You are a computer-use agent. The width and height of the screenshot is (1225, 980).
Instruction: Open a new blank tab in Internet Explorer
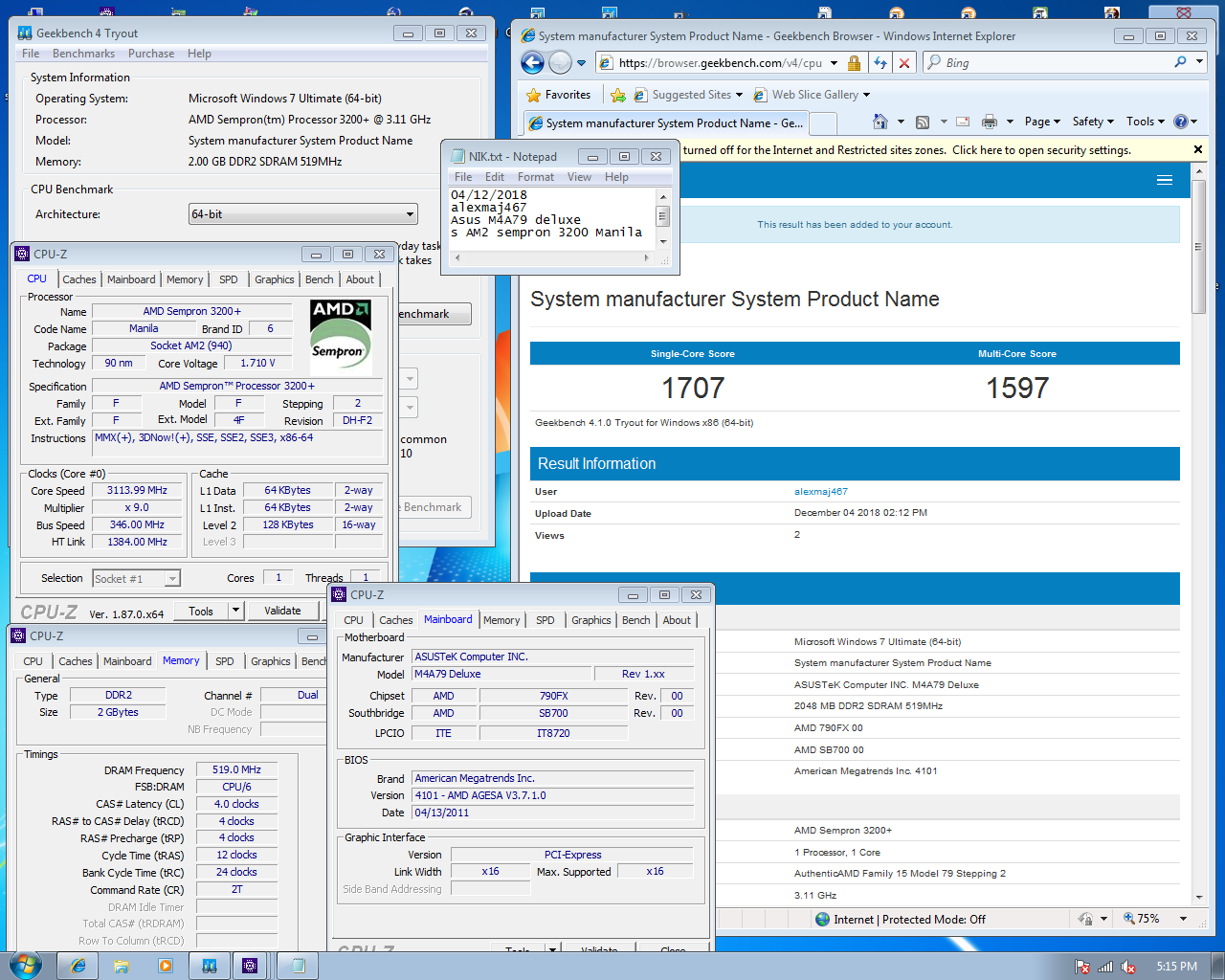823,123
